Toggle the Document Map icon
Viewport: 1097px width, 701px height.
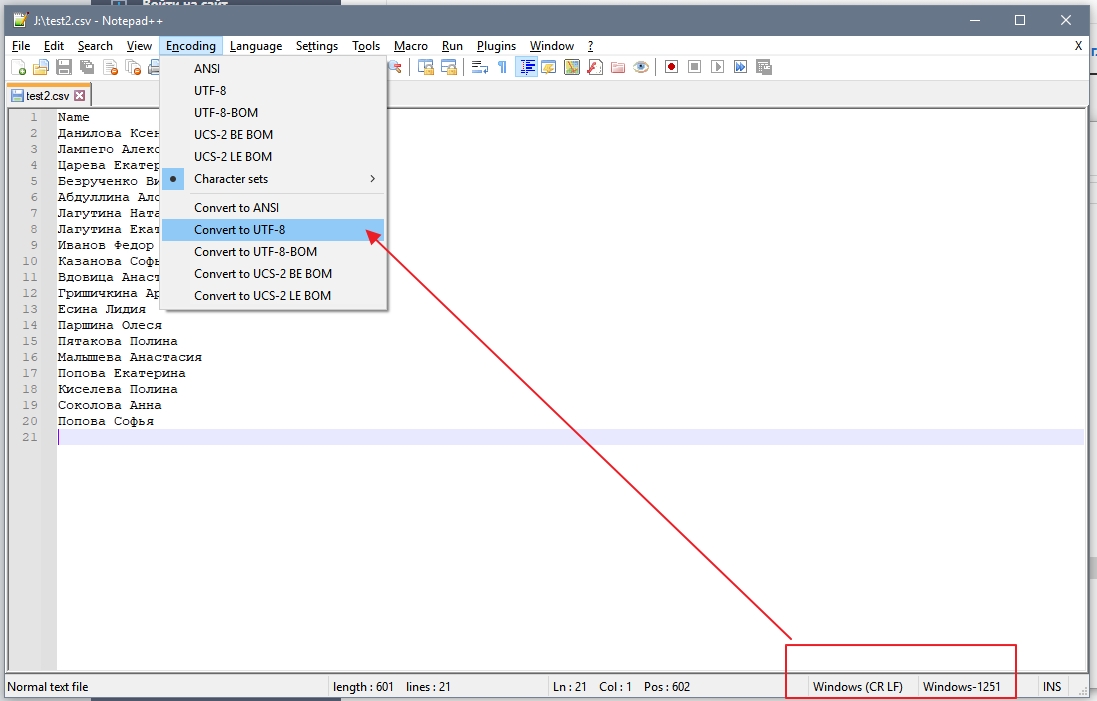click(x=572, y=67)
